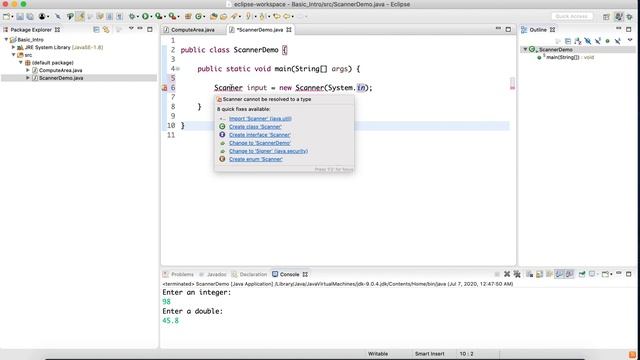Remove All Terminated Launches in Console
This screenshot has width=640, height=360.
coord(517,274)
